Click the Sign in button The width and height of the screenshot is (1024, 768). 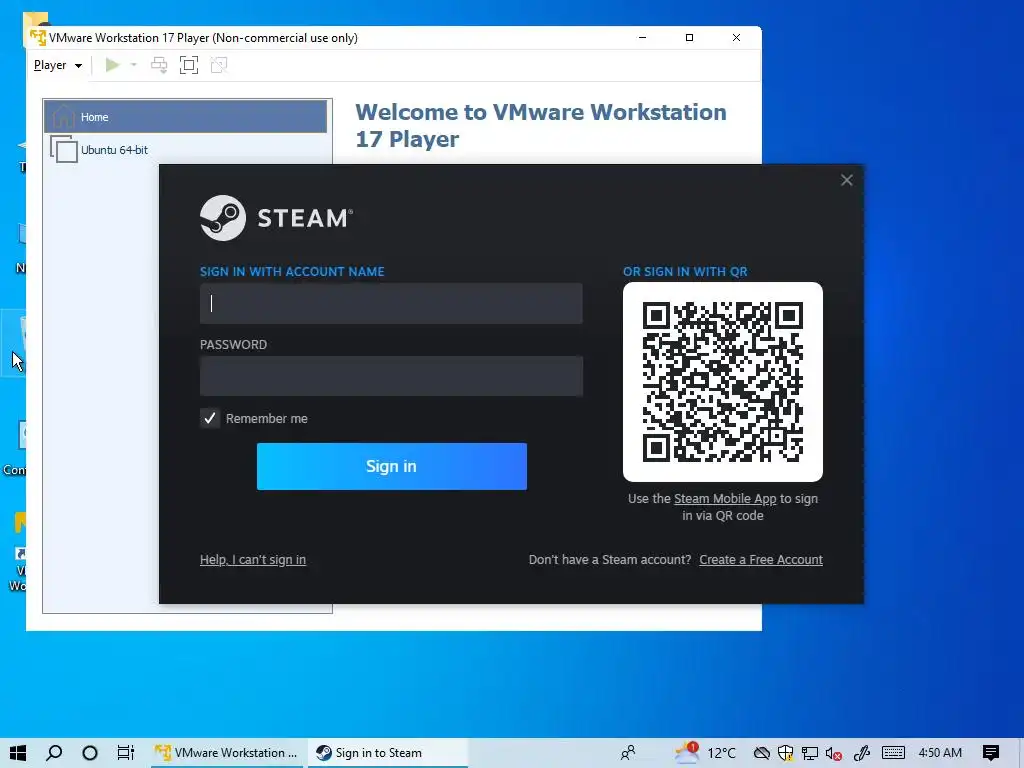(x=392, y=466)
